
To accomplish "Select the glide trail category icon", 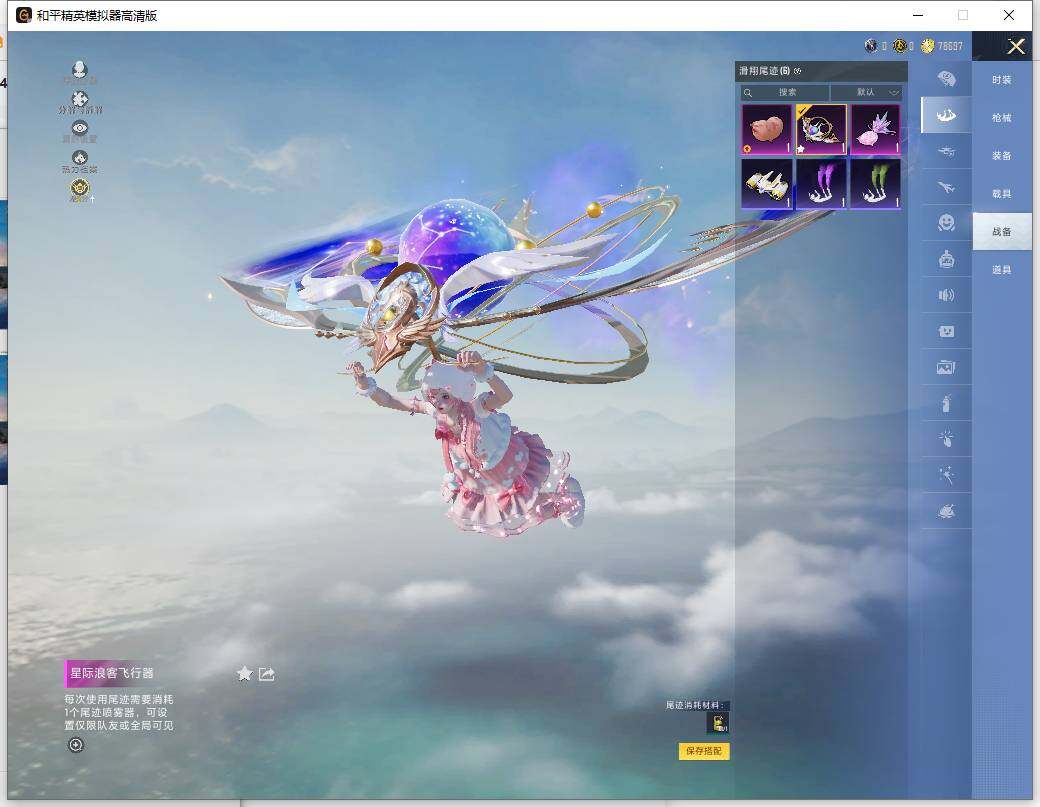I will click(946, 115).
